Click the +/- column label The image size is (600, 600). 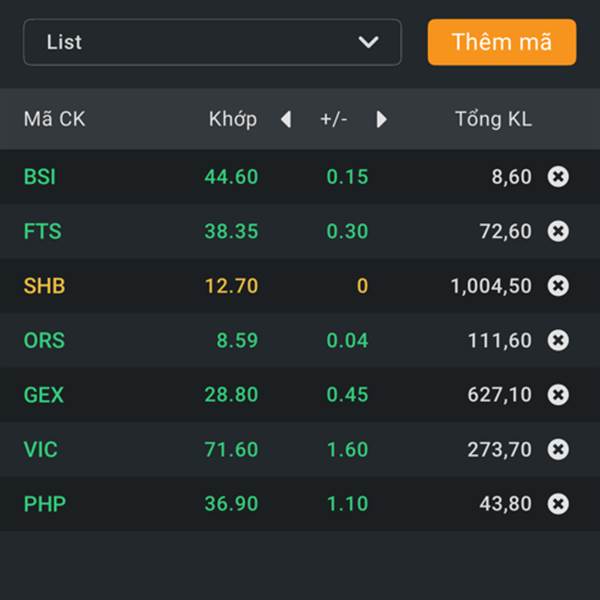334,119
